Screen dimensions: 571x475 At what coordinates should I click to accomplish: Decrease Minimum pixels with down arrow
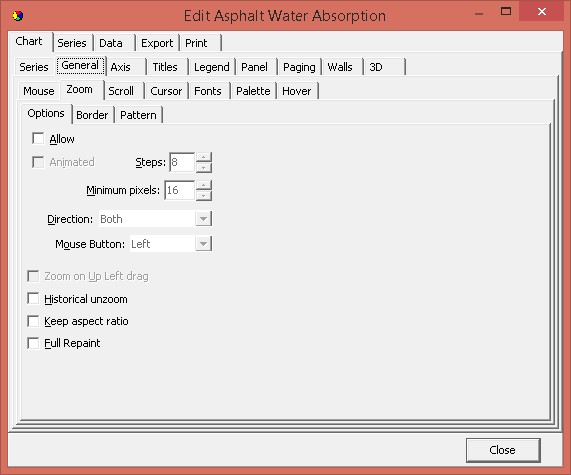[204, 195]
